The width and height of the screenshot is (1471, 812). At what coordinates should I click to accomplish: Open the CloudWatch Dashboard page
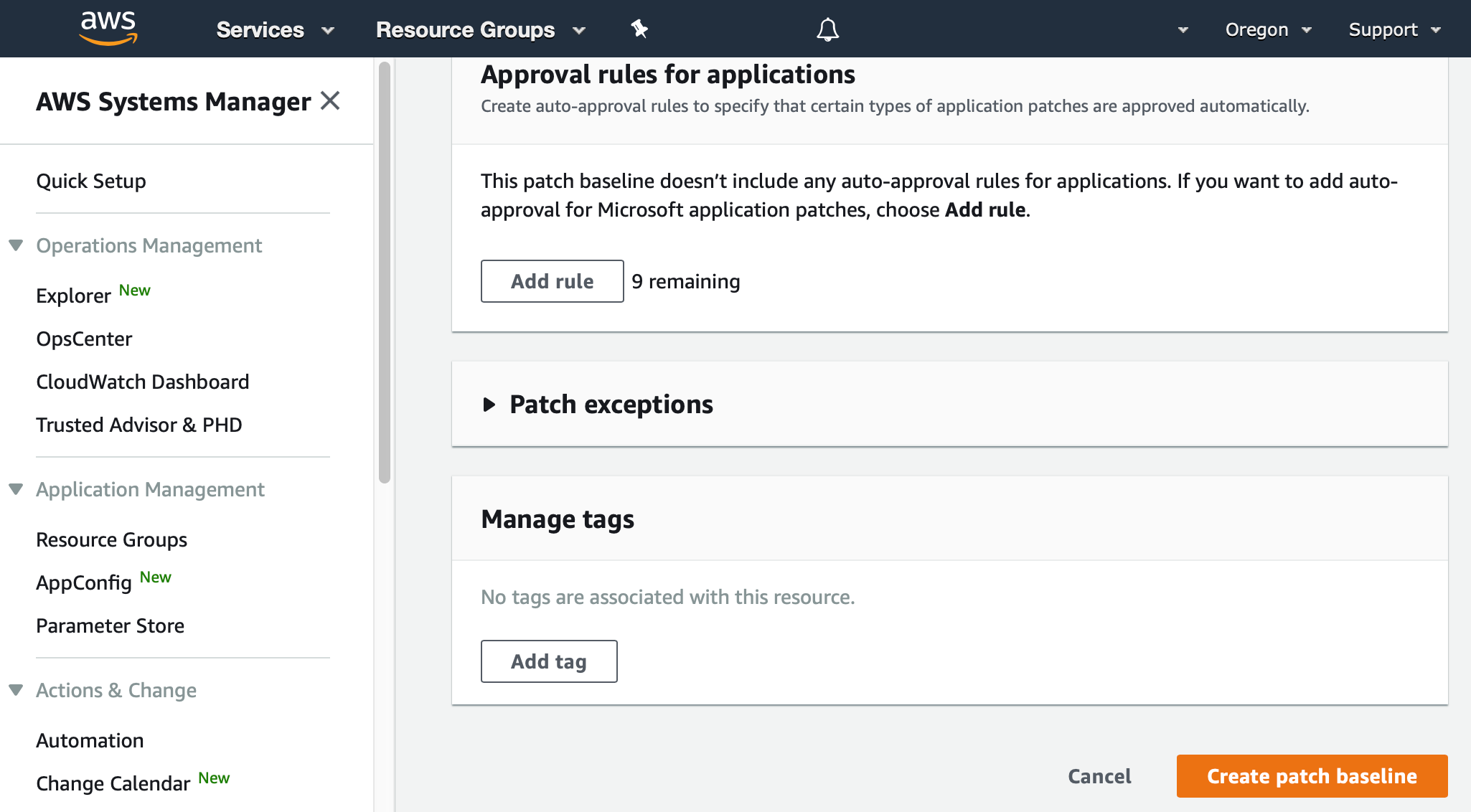(x=142, y=381)
